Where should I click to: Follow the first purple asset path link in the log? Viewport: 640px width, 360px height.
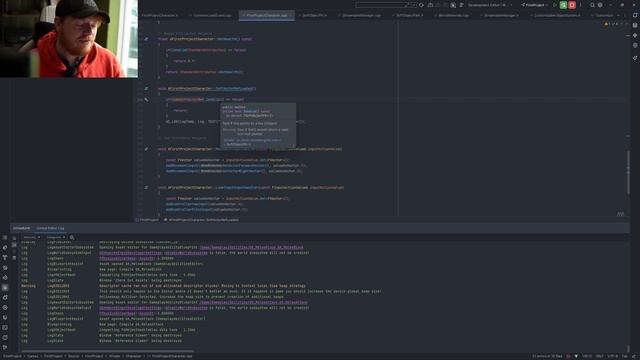(251, 247)
